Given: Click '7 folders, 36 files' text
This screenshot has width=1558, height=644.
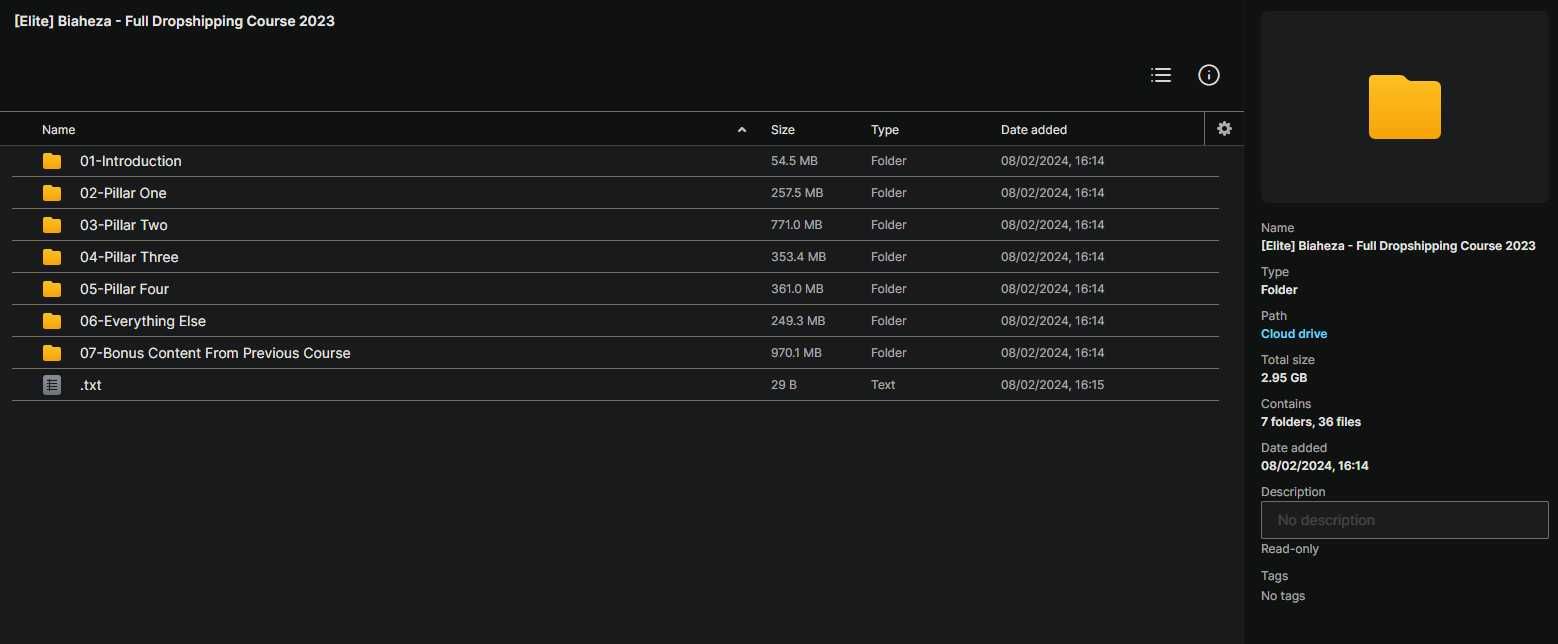Looking at the screenshot, I should point(1311,422).
